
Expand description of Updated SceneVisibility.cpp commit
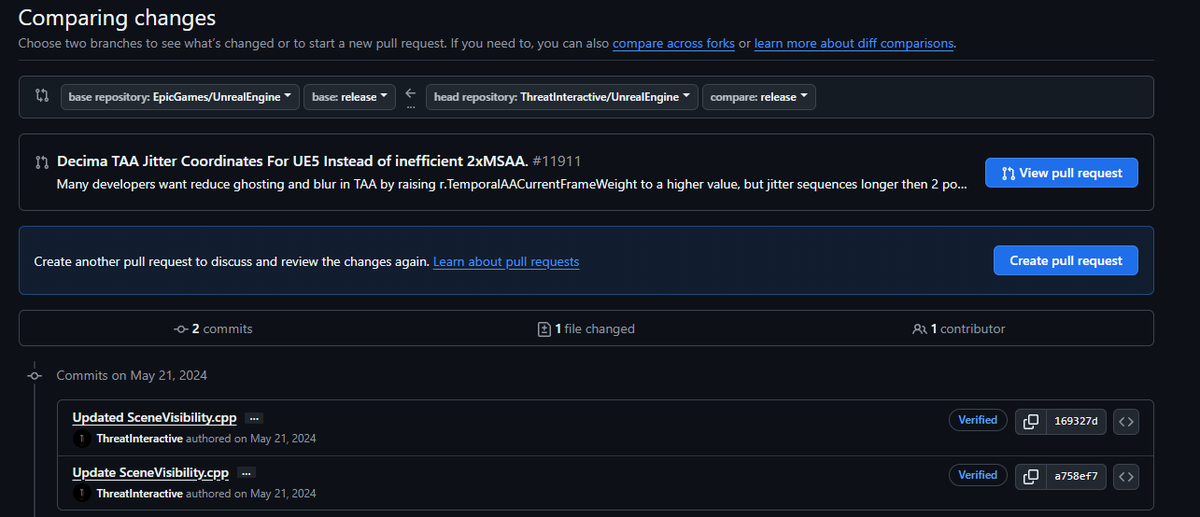(254, 418)
